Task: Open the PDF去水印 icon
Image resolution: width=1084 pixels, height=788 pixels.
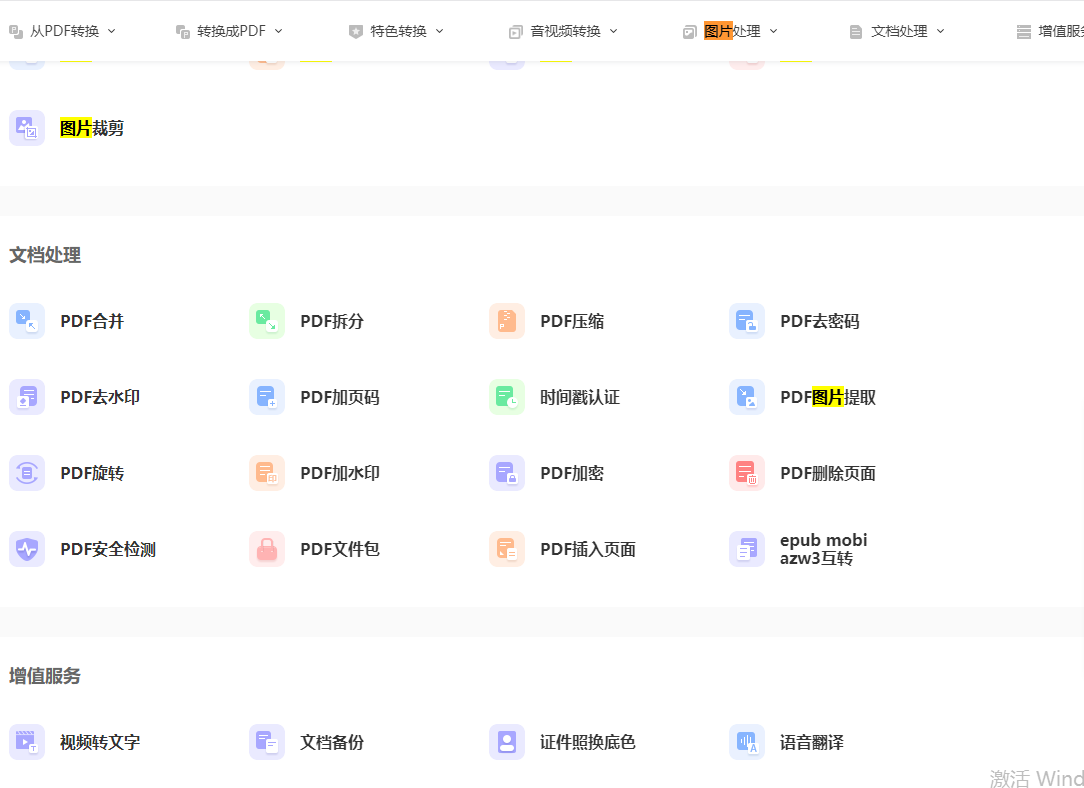Action: pos(27,397)
